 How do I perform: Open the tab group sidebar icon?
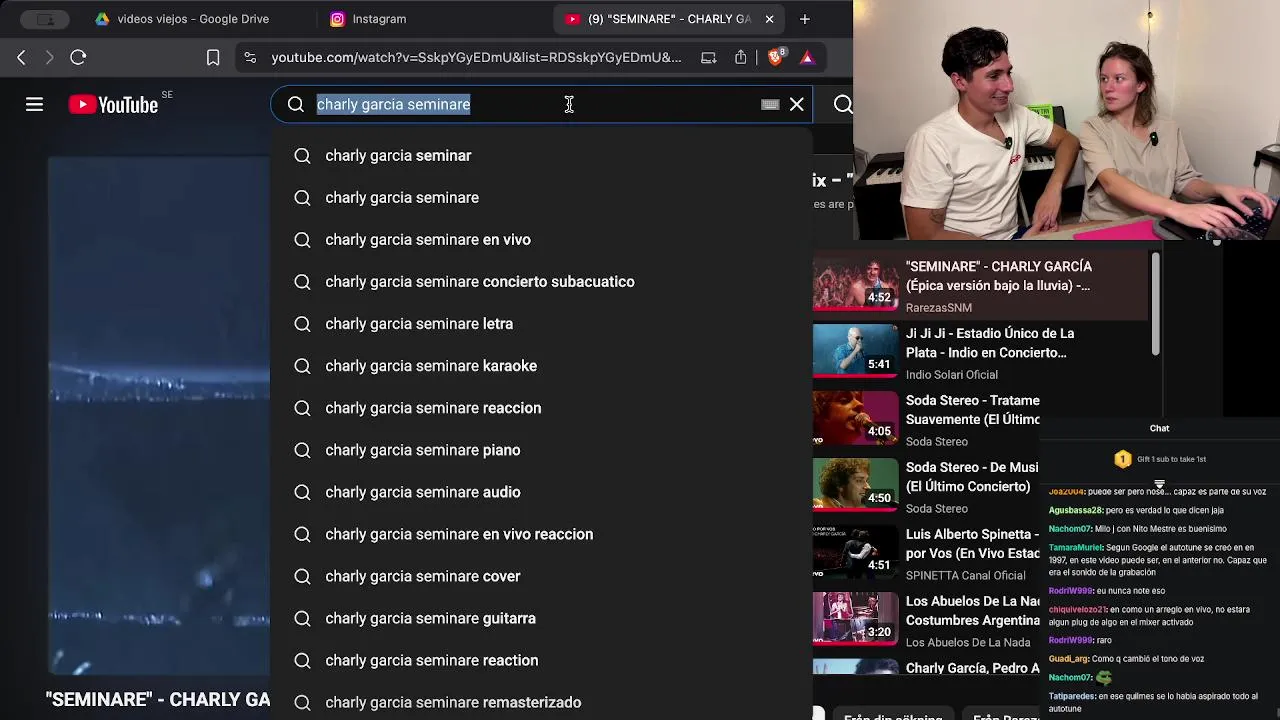pos(45,19)
